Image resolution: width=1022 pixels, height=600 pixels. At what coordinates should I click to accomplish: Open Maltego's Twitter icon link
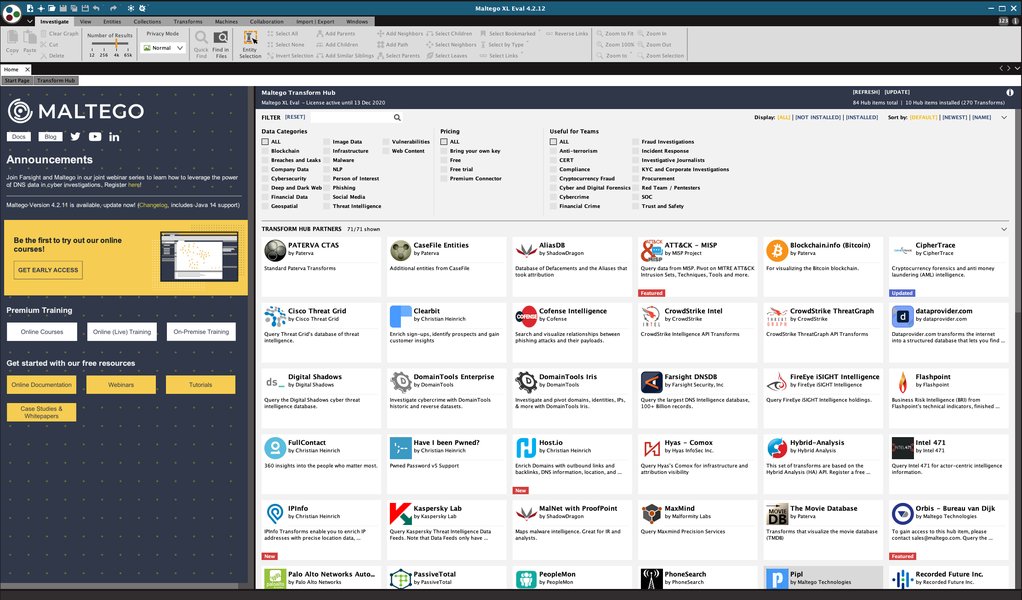pyautogui.click(x=76, y=137)
